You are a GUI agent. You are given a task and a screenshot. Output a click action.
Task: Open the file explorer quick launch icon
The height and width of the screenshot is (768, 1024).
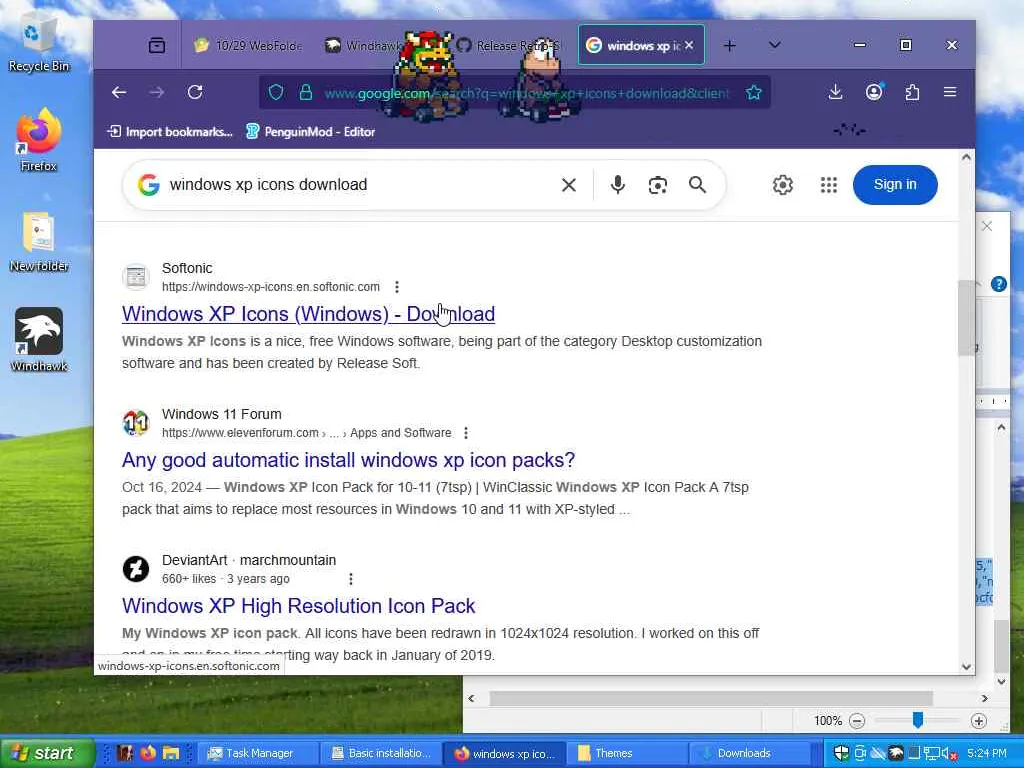[x=171, y=753]
